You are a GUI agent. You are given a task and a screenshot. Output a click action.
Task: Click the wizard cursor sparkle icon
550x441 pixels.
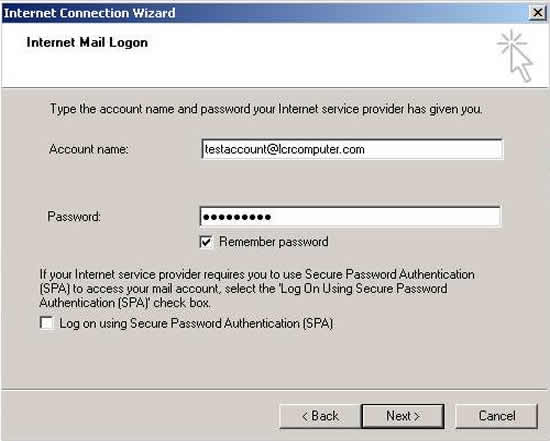coord(515,56)
